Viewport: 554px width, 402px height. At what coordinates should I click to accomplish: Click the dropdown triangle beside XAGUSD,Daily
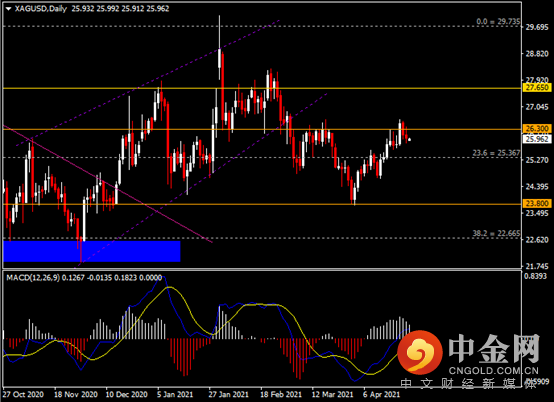8,9
